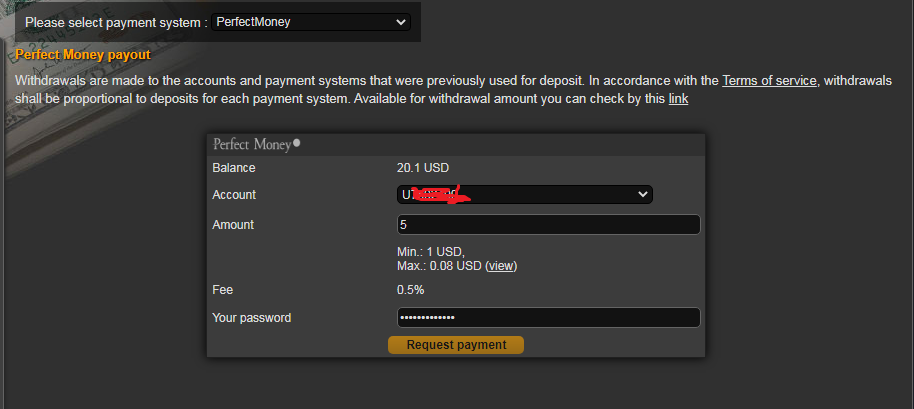Open the Terms of service link
The width and height of the screenshot is (914, 409).
770,80
